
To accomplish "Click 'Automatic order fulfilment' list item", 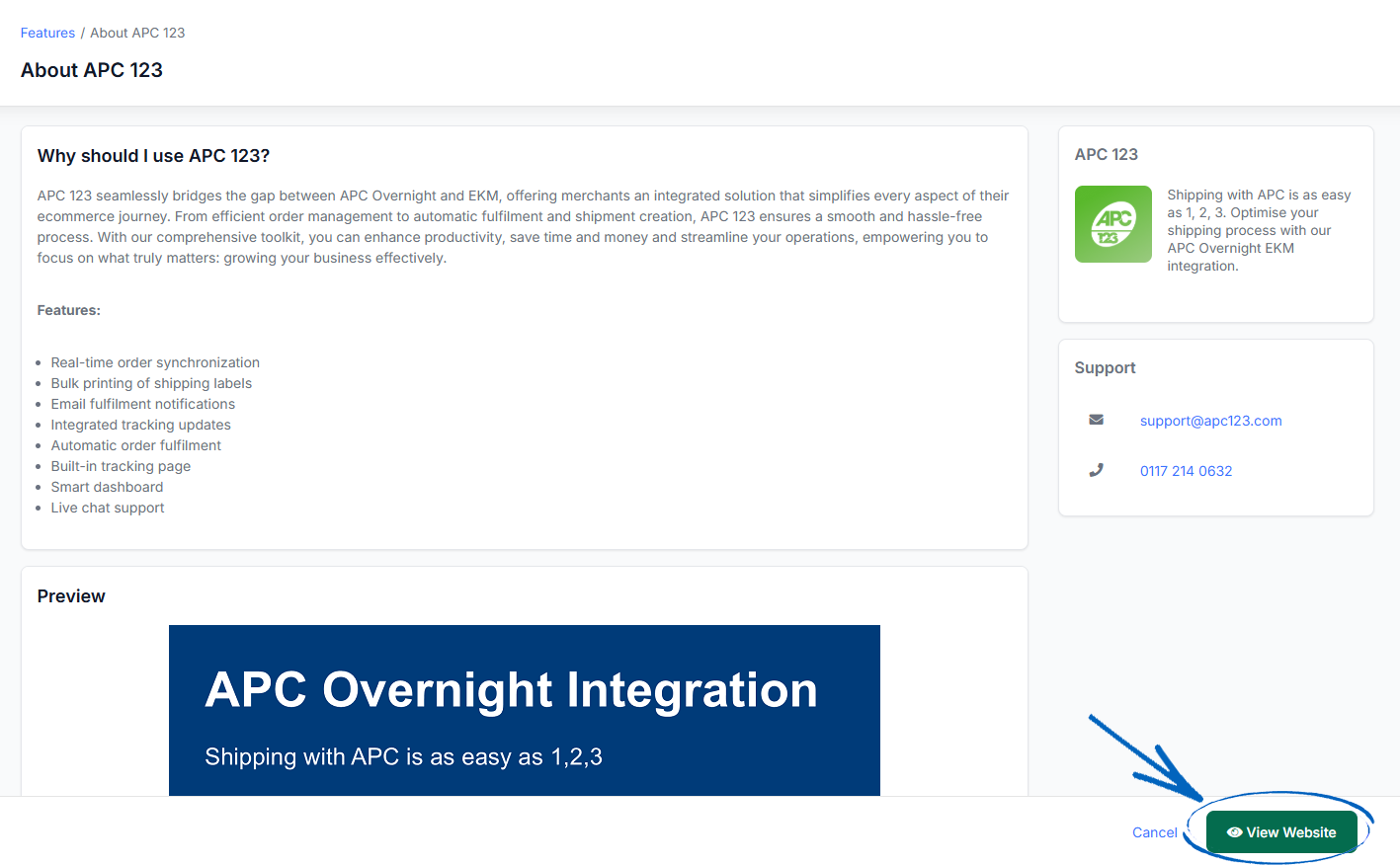I will point(136,445).
